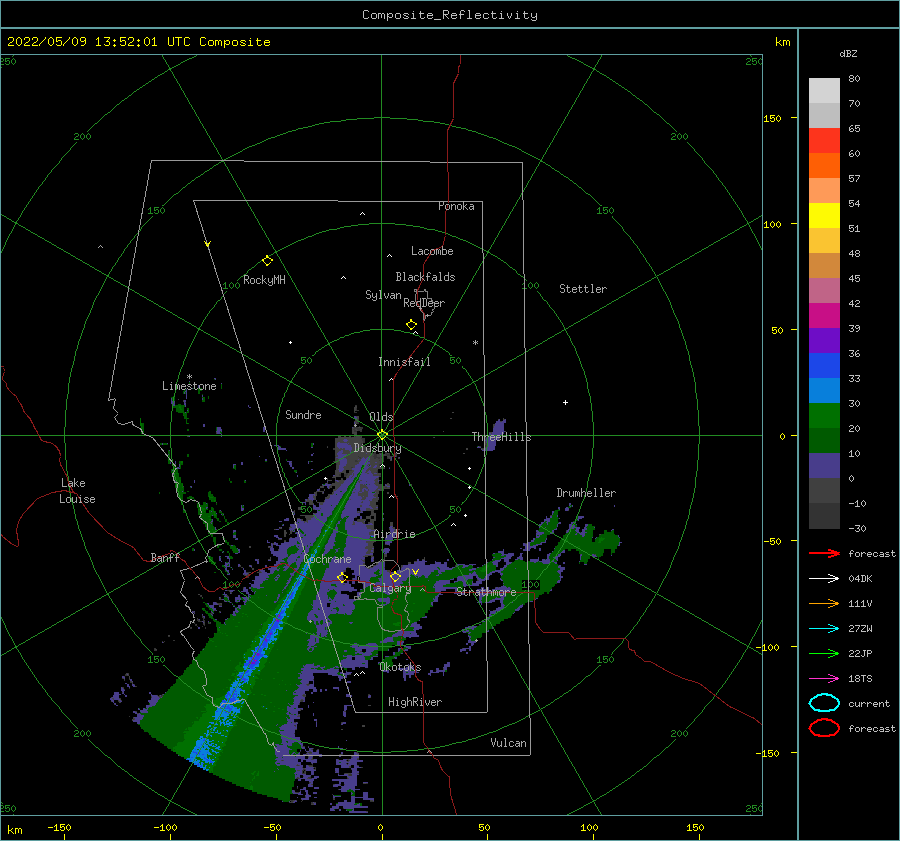Click the dBZ legend heading

[x=848, y=53]
